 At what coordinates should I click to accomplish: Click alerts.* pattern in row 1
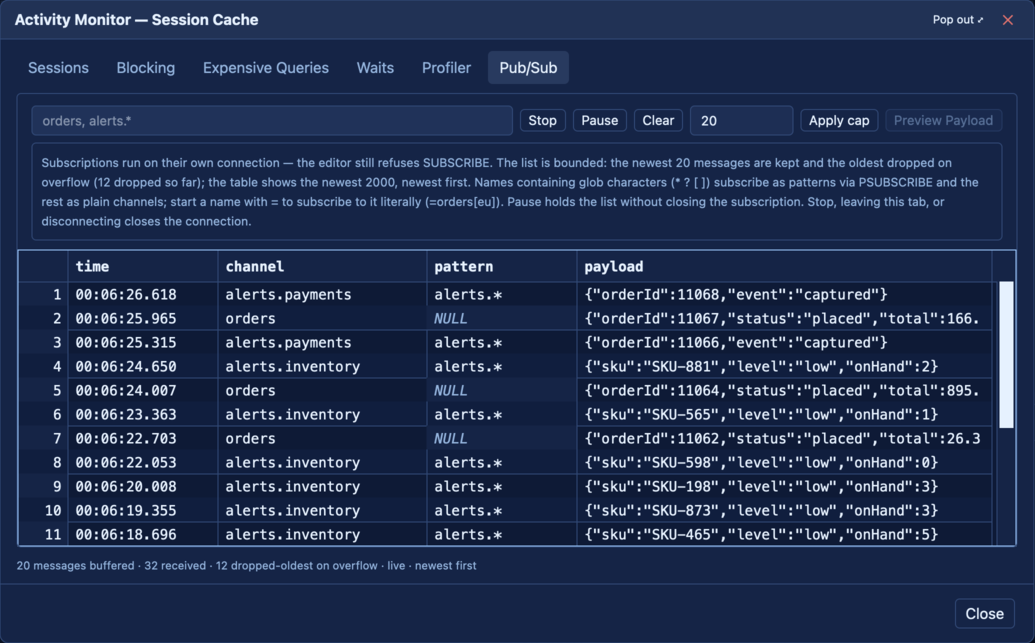(502, 294)
